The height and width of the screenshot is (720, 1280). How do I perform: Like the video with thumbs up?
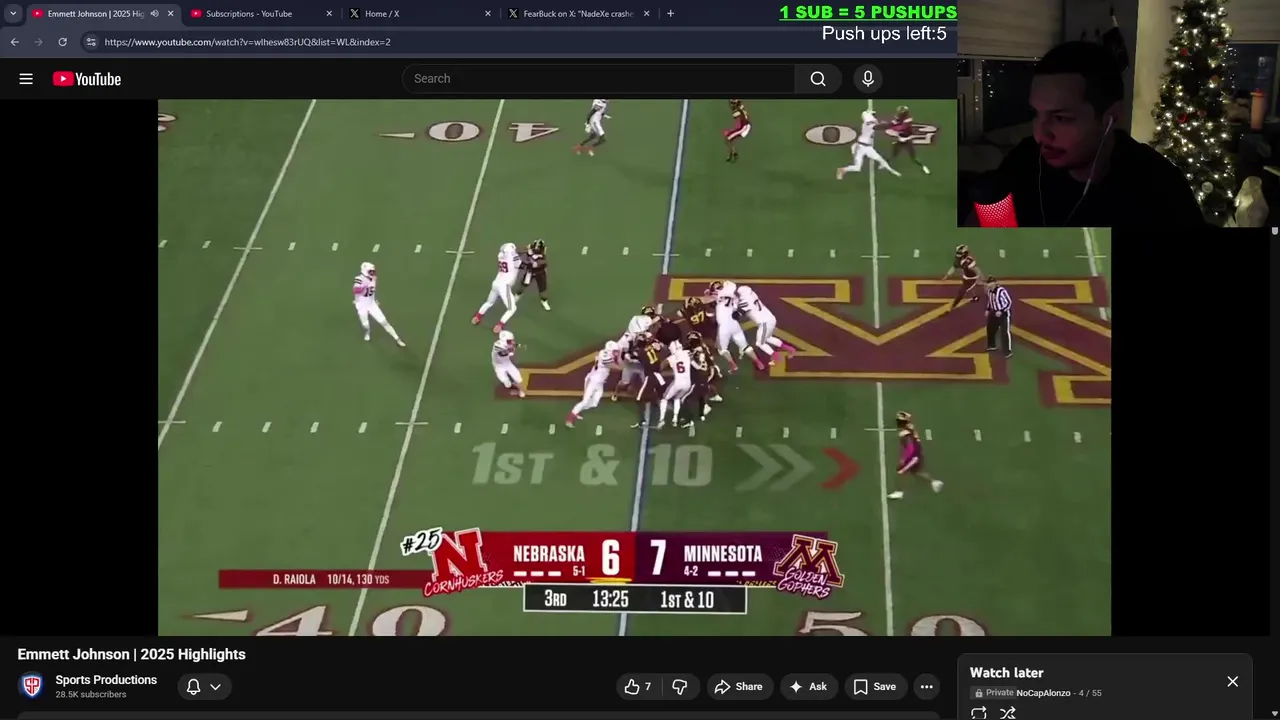[638, 686]
